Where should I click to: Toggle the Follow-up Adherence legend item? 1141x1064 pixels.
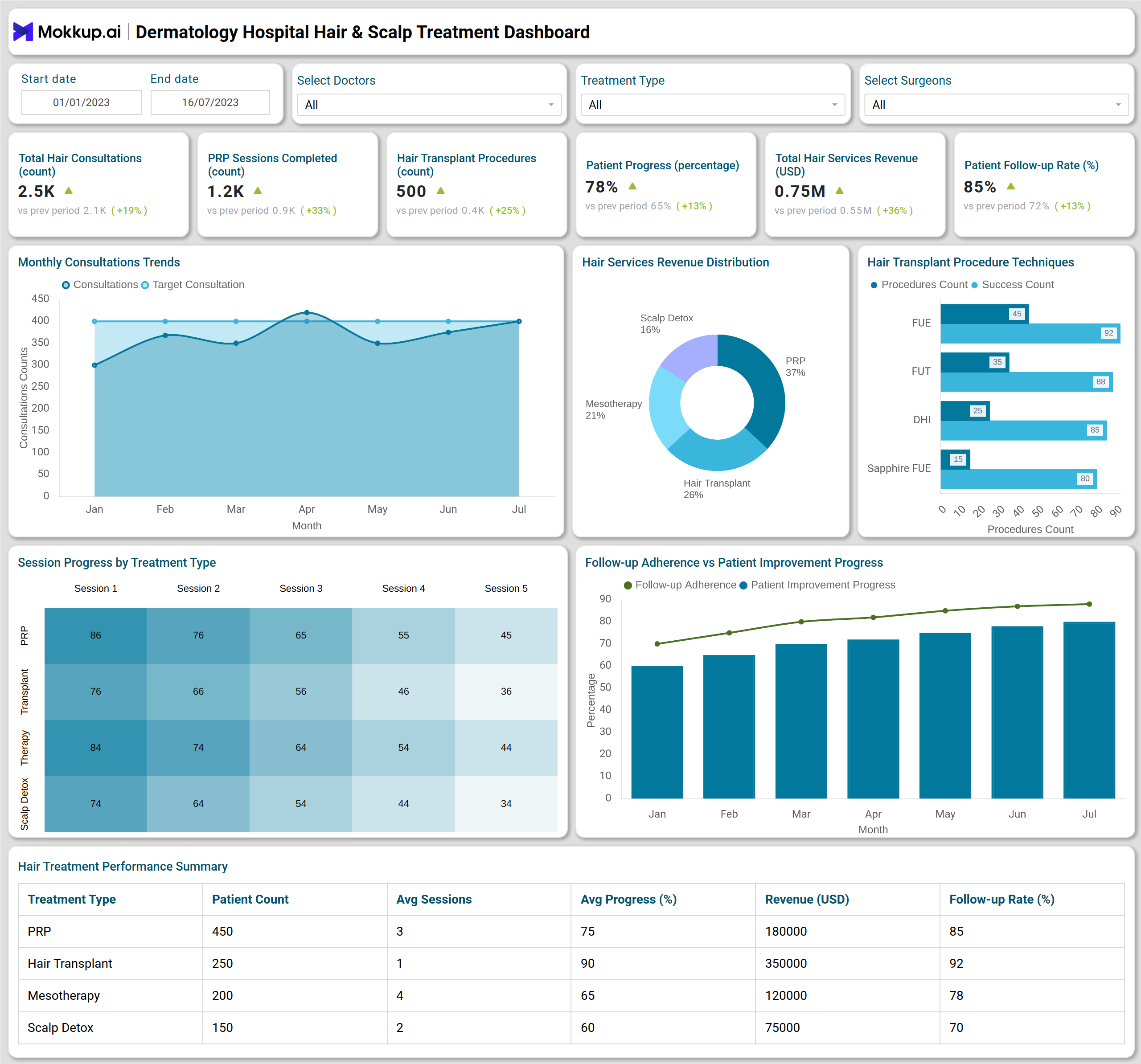pyautogui.click(x=680, y=585)
